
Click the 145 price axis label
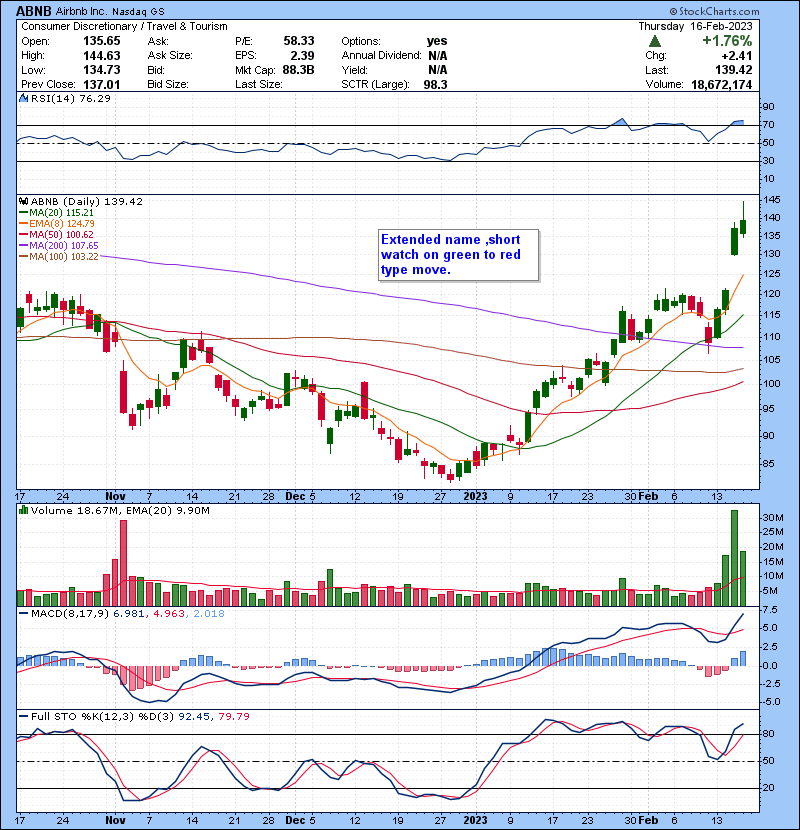(771, 200)
